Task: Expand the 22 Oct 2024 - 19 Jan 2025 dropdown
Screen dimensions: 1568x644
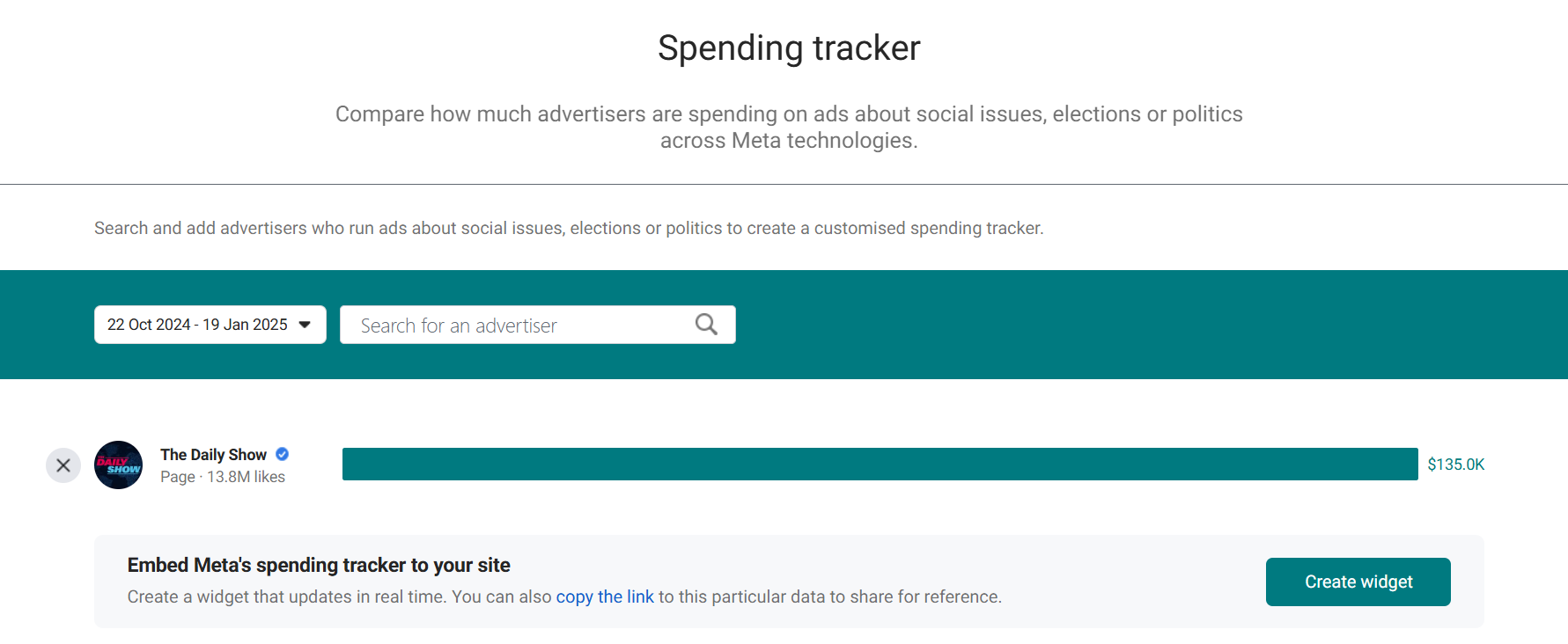Action: coord(210,324)
